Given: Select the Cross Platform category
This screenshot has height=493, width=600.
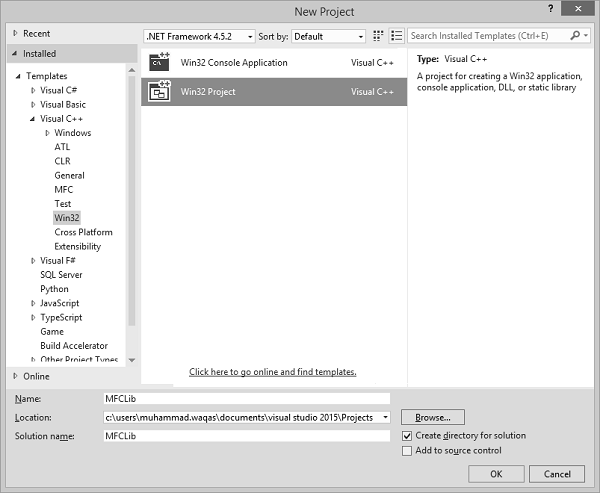Looking at the screenshot, I should tap(83, 232).
